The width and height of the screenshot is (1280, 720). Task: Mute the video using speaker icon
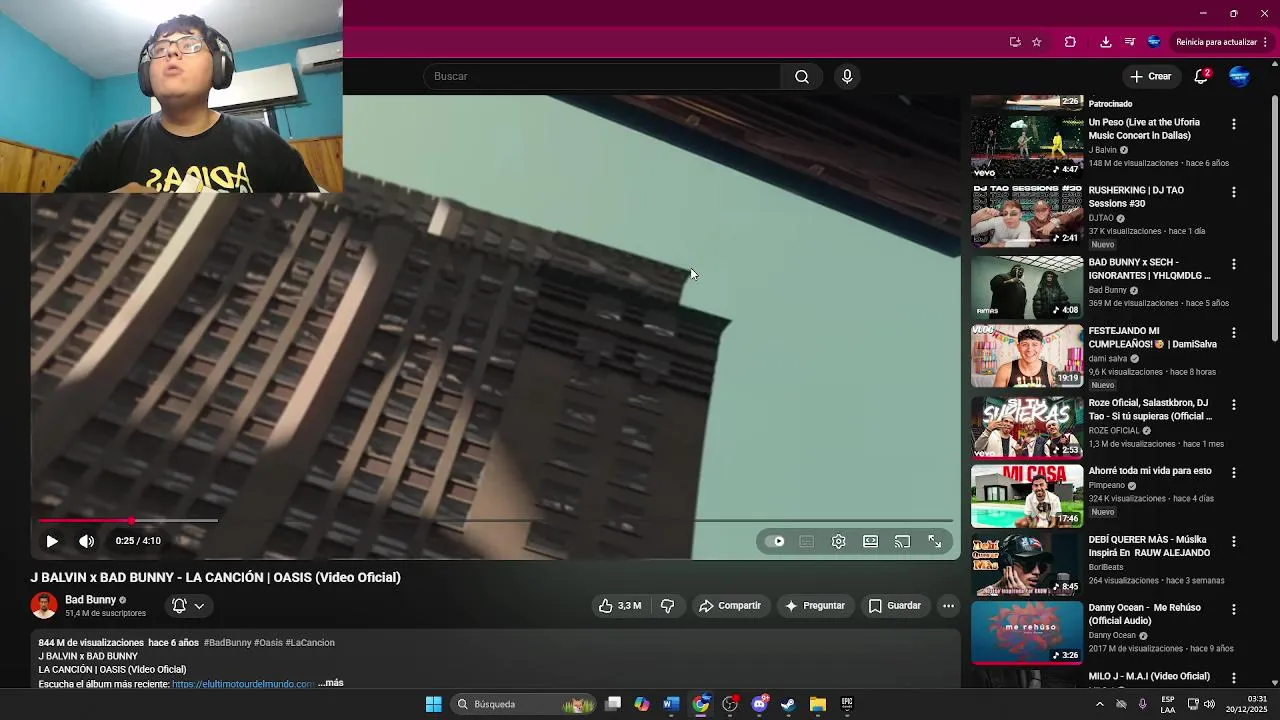tap(87, 541)
